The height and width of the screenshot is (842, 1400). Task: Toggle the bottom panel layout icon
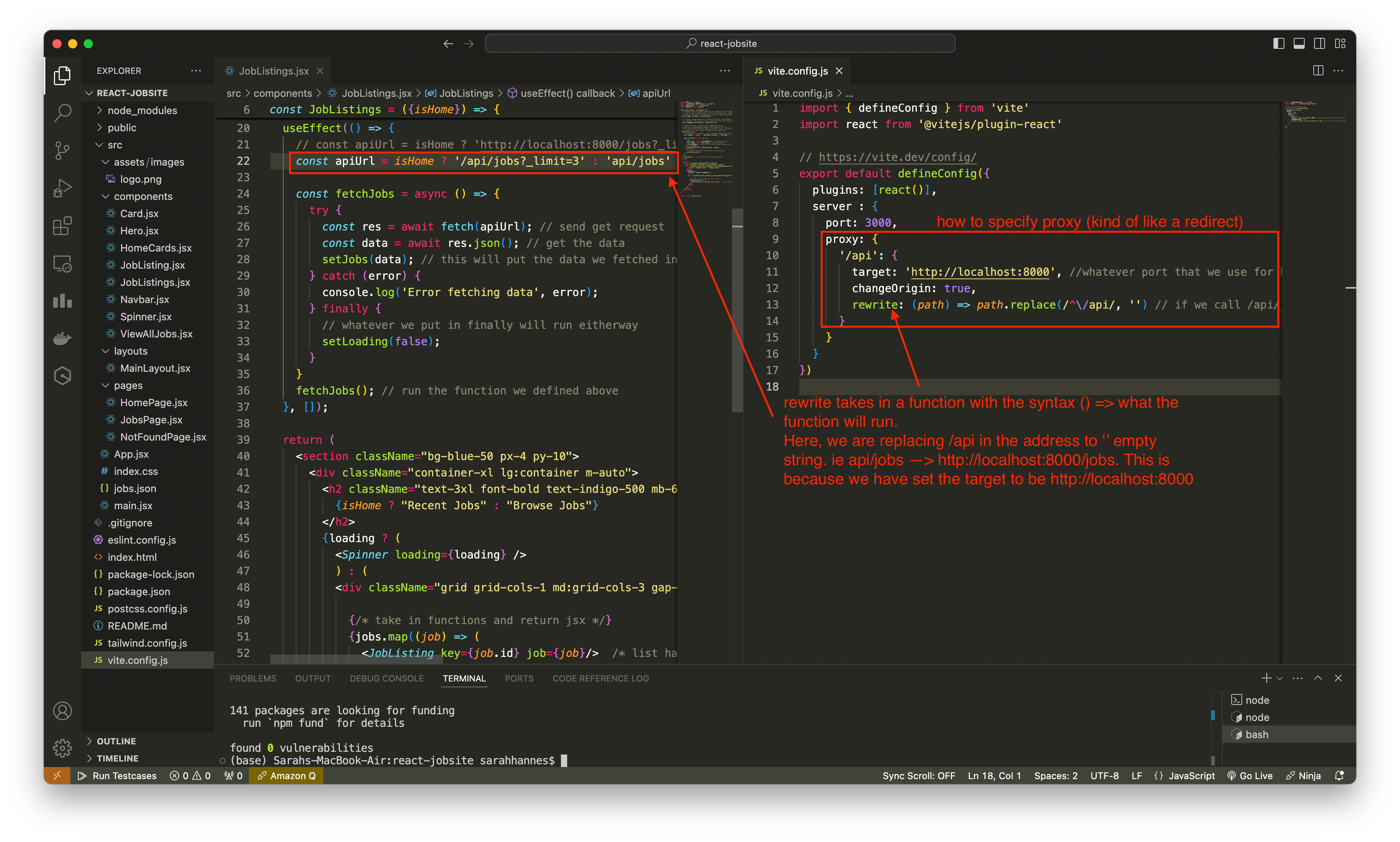point(1299,44)
